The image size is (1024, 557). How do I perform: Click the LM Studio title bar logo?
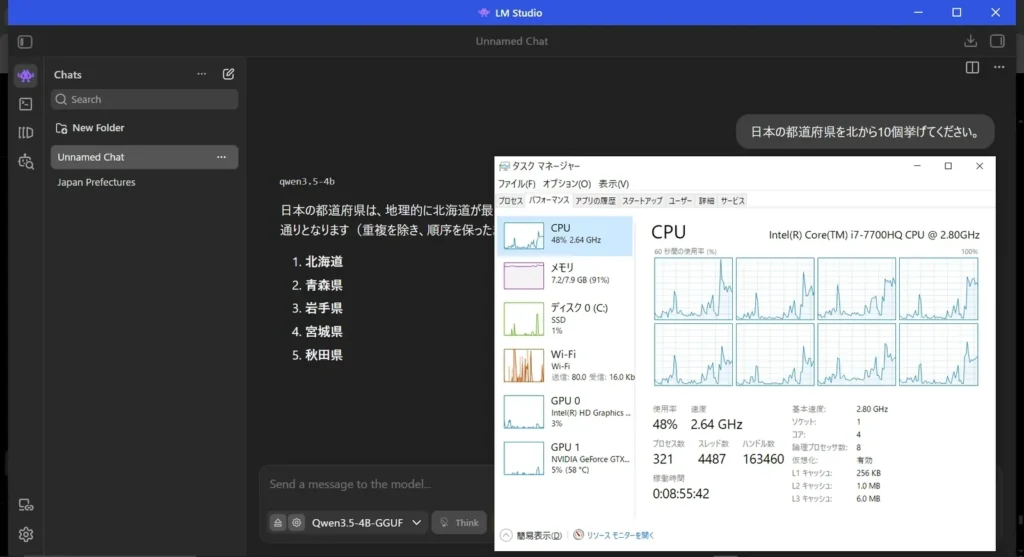pyautogui.click(x=483, y=12)
